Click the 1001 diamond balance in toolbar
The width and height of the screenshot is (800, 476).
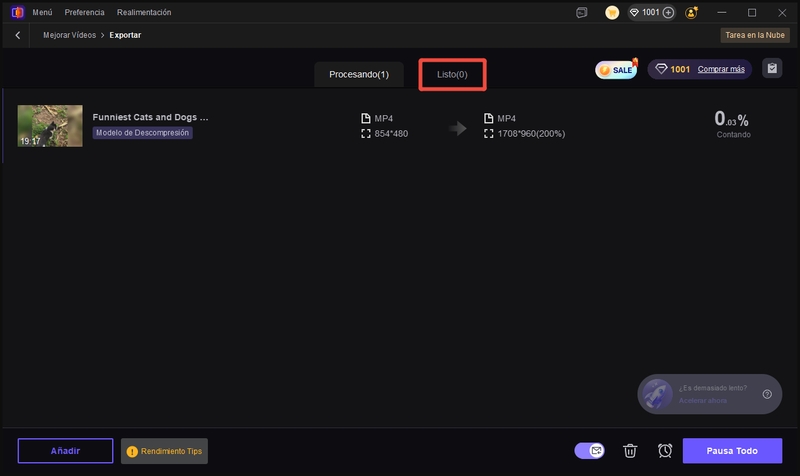click(x=673, y=69)
